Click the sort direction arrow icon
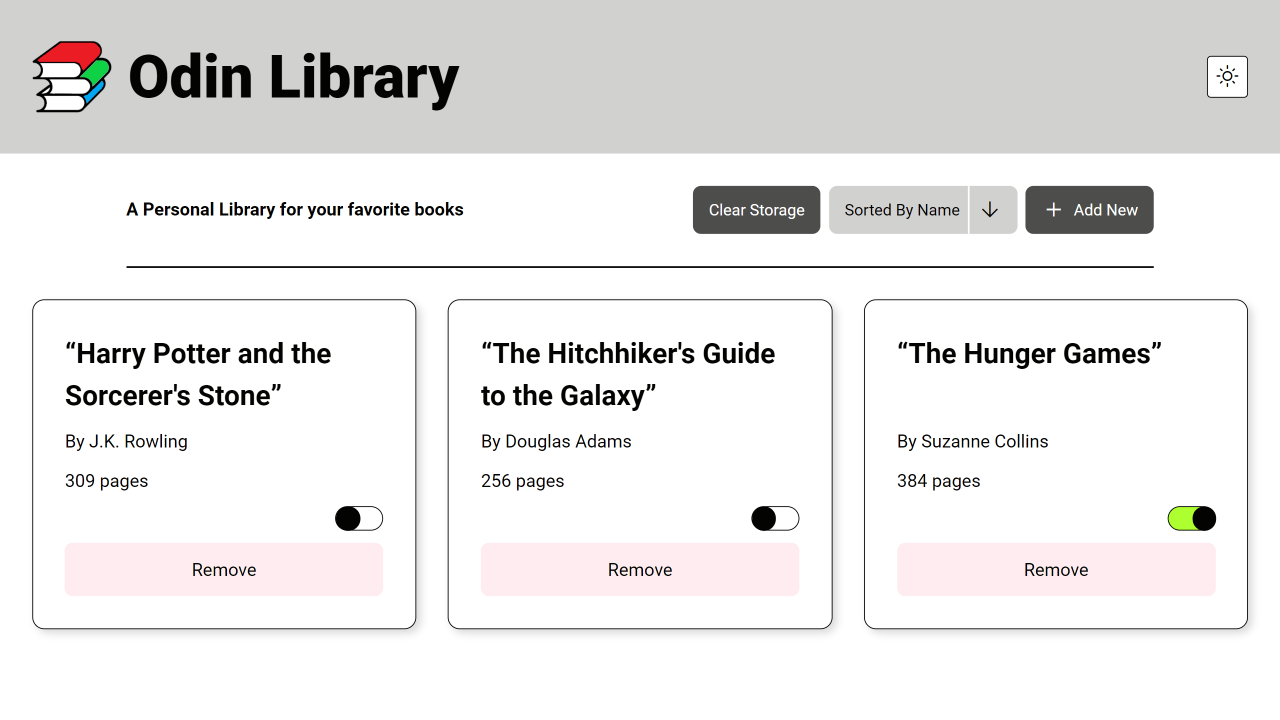The height and width of the screenshot is (720, 1280). point(991,210)
